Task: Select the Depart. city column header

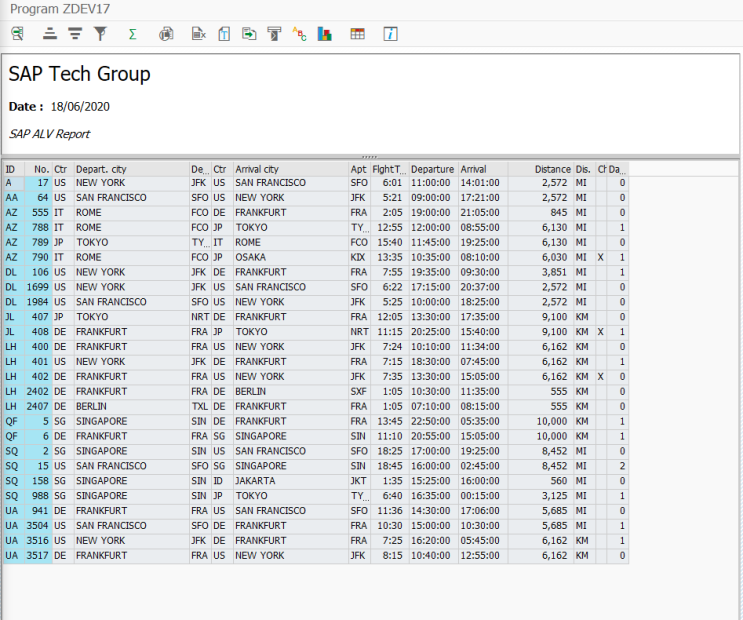Action: [131, 169]
